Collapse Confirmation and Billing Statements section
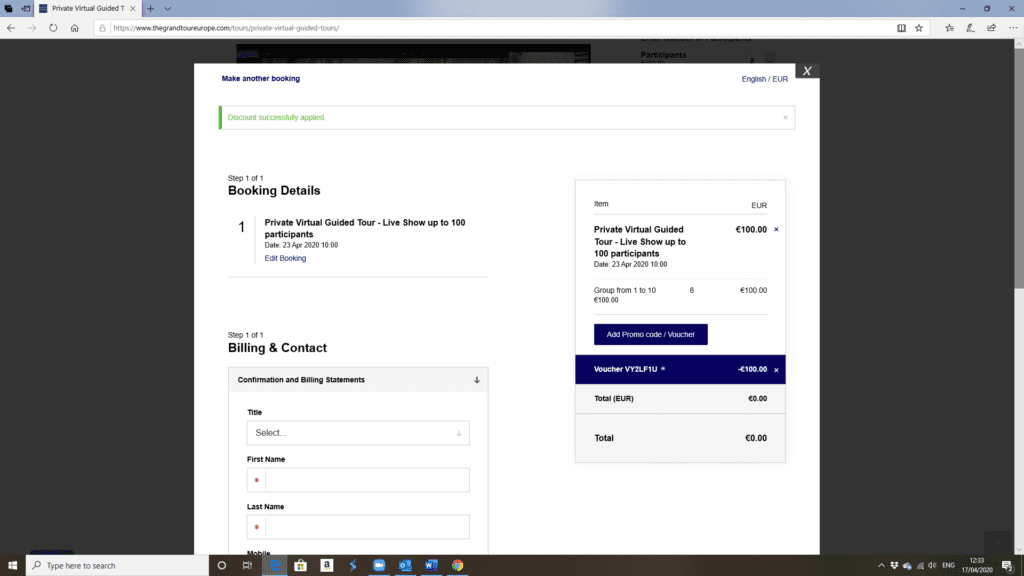 click(x=358, y=379)
